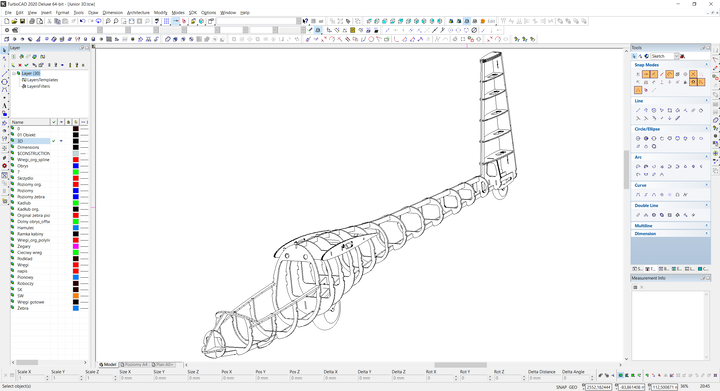
Task: Collapse the Circle/Ellipse section
Action: pyautogui.click(x=707, y=129)
